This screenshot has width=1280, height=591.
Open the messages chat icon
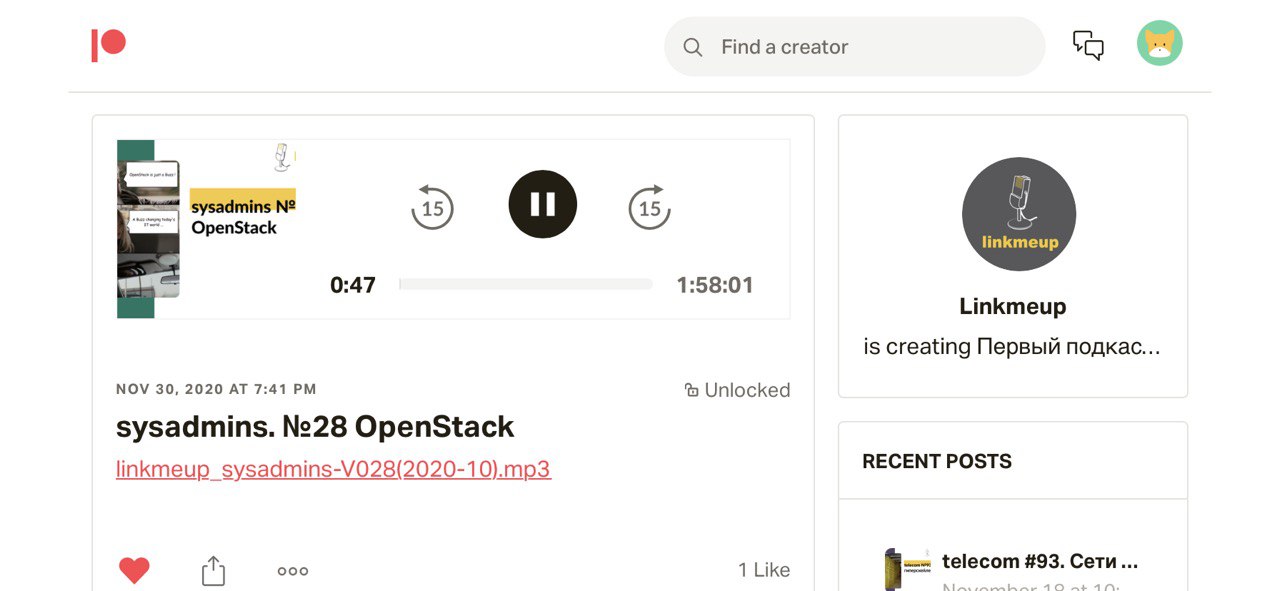[1088, 45]
